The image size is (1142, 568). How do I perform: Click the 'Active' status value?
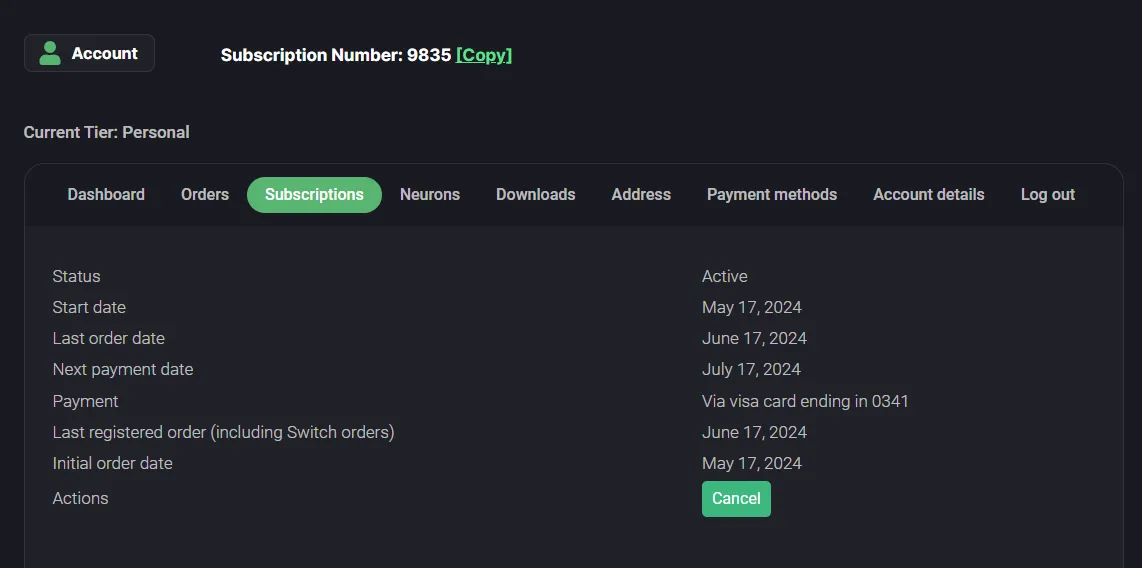point(724,277)
